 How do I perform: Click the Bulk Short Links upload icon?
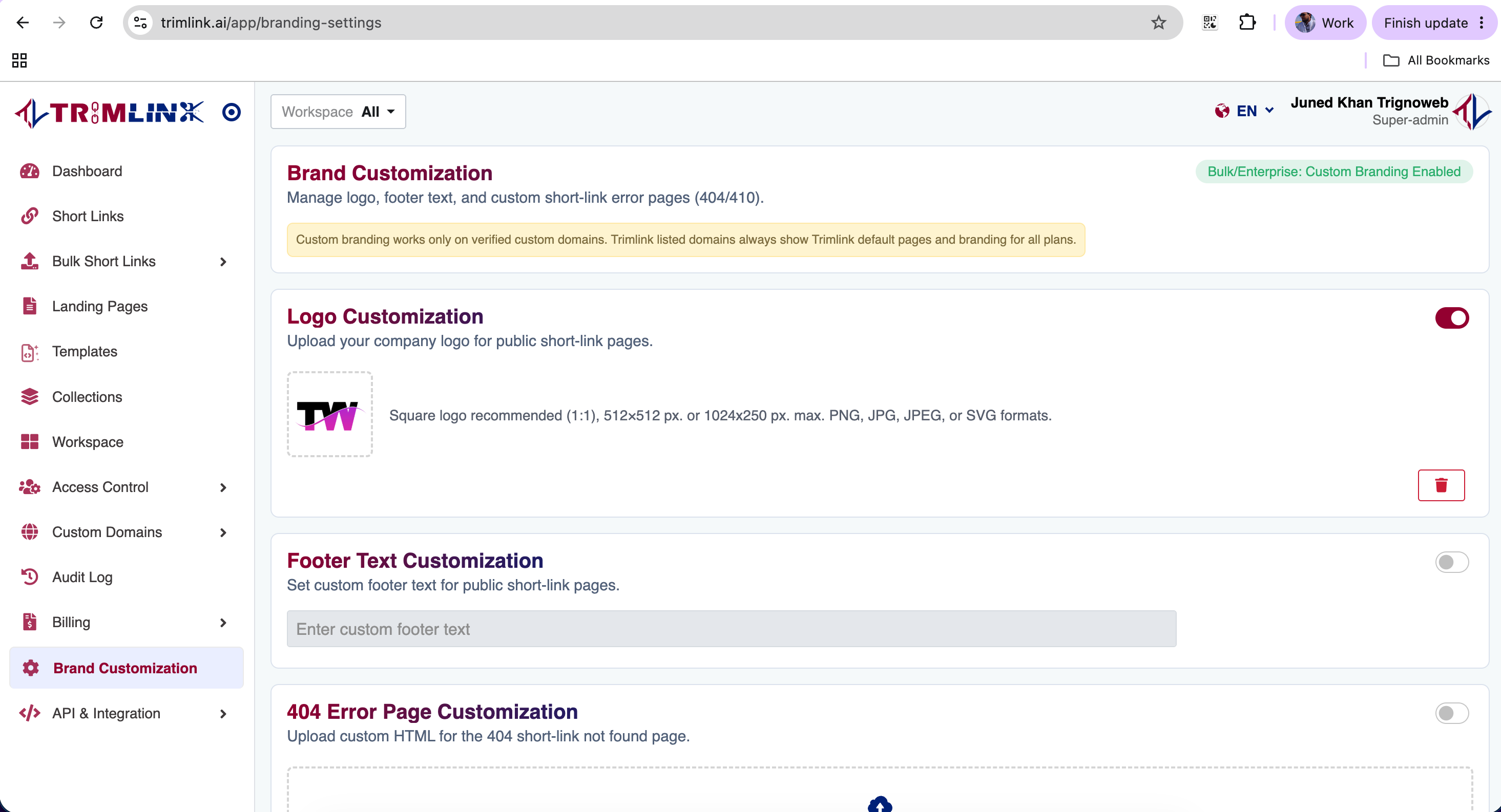point(30,261)
